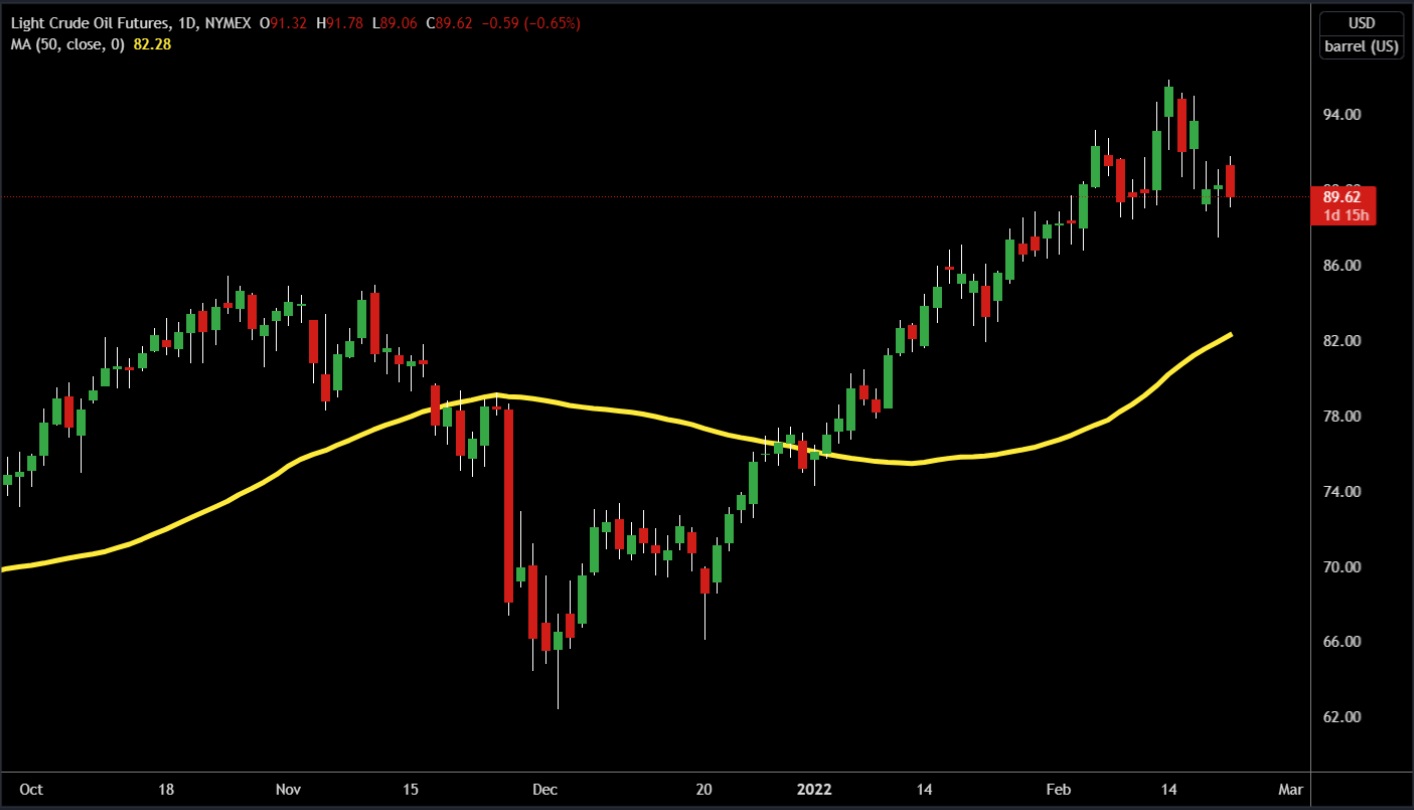
Task: Click the change value −0.59 (−0.65%)
Action: [532, 23]
